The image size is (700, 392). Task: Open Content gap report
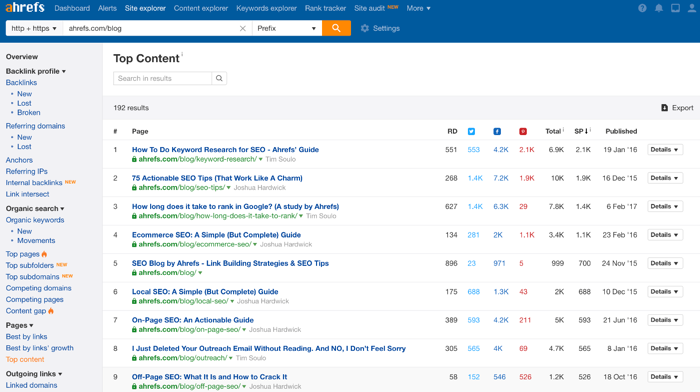[26, 311]
